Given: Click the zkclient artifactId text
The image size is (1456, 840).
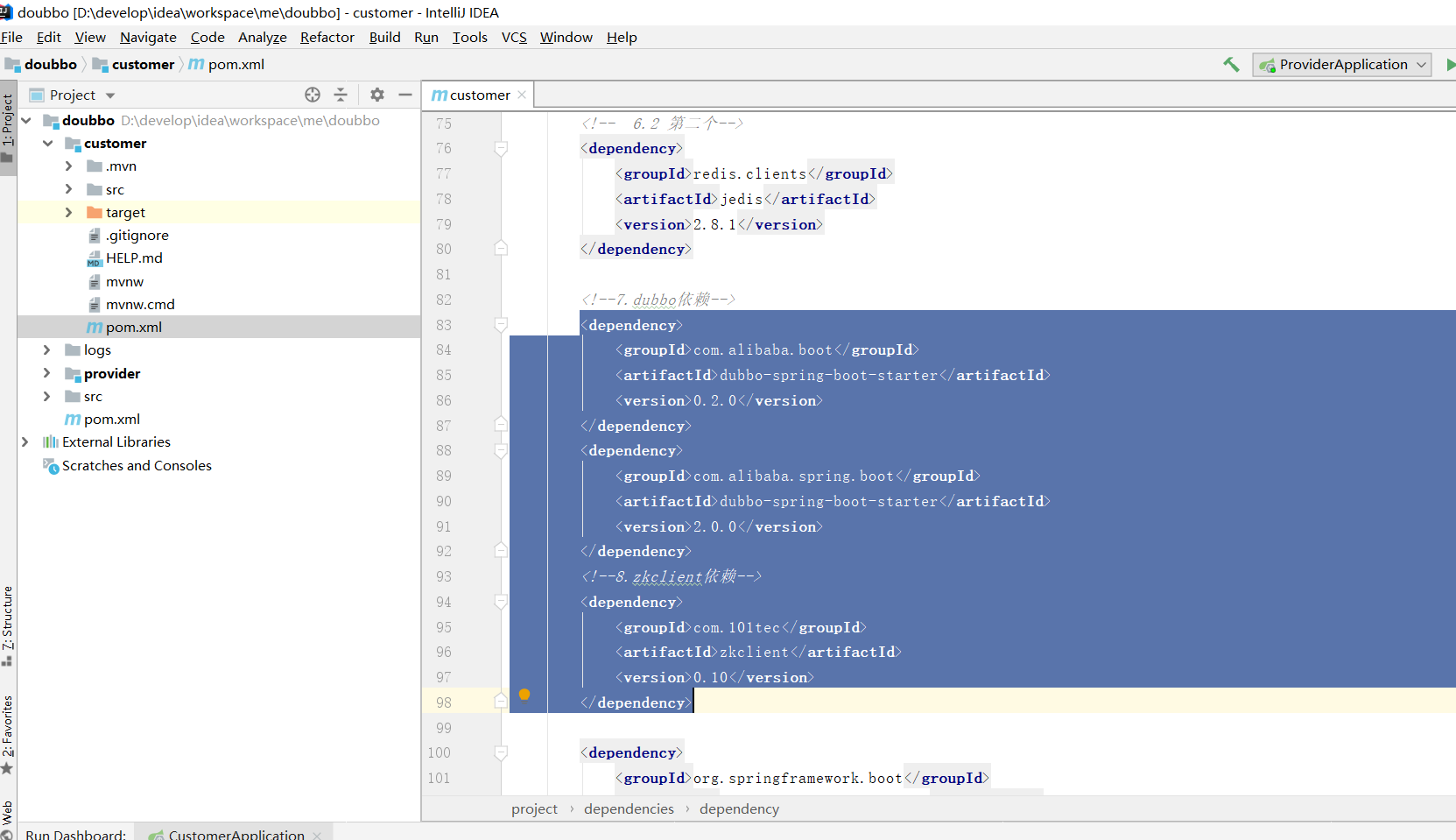Looking at the screenshot, I should tap(754, 653).
